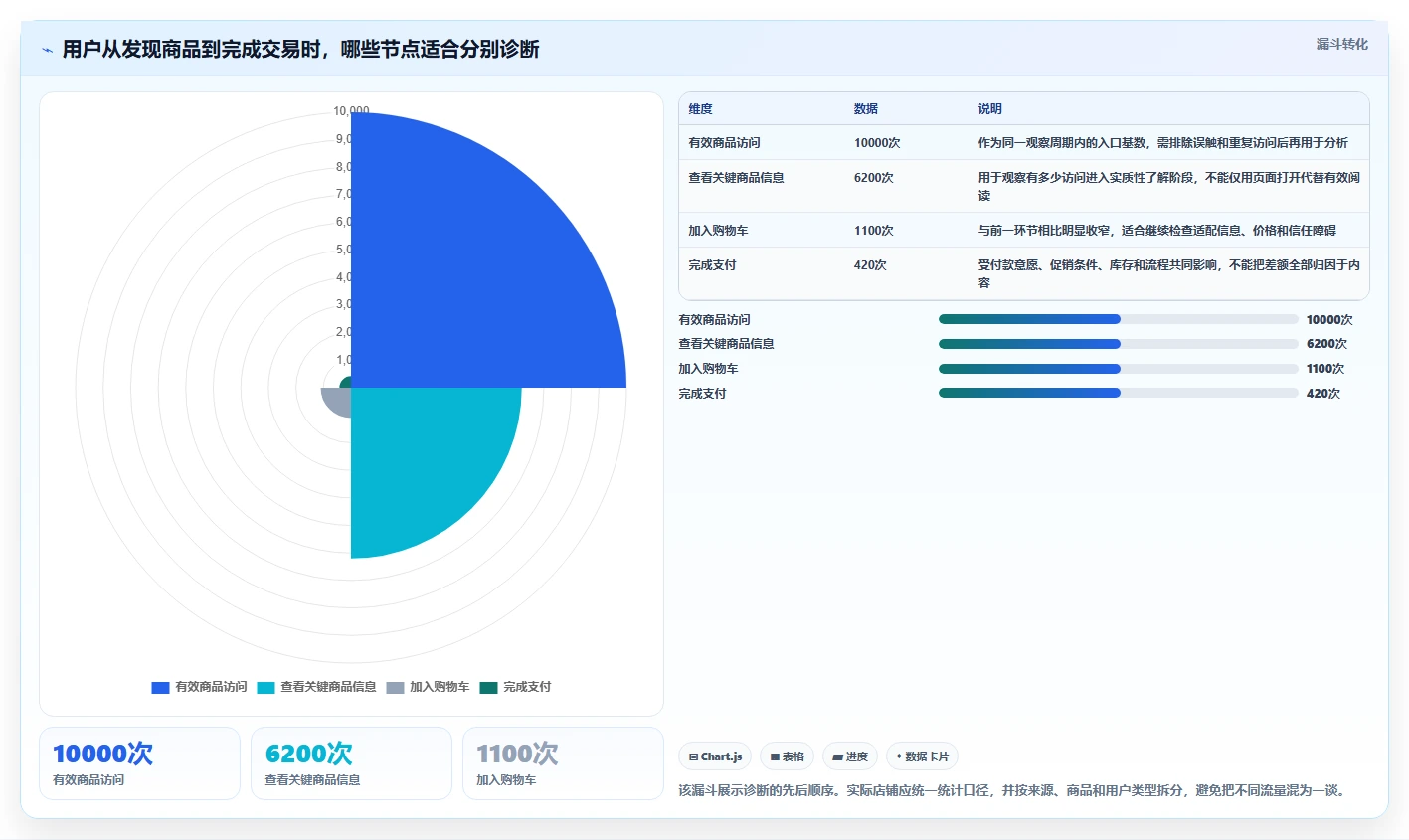Click the 10000次 value beside the progress bar

[x=1329, y=320]
